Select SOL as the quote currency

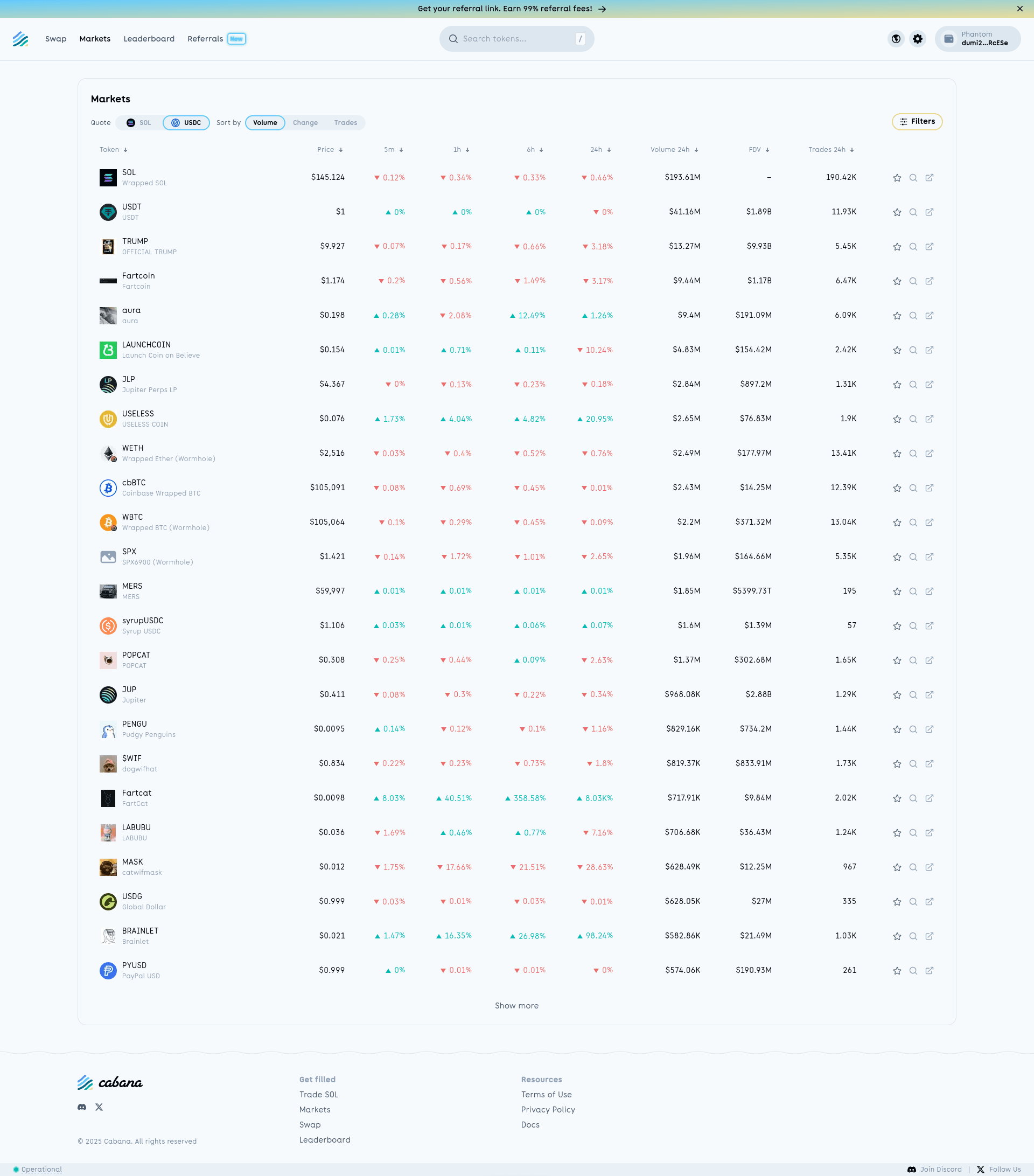138,122
